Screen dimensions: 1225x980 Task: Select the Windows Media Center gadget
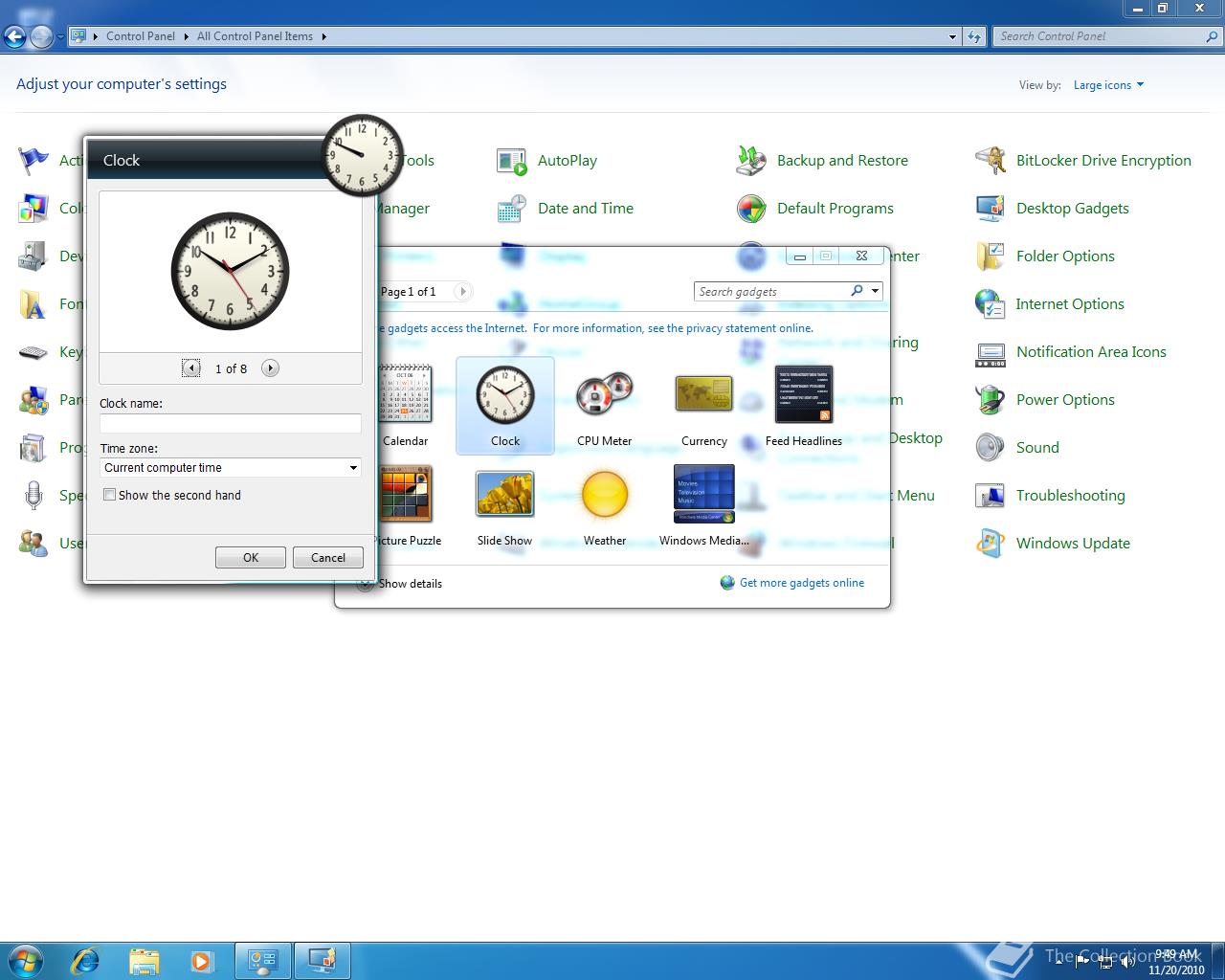[704, 505]
